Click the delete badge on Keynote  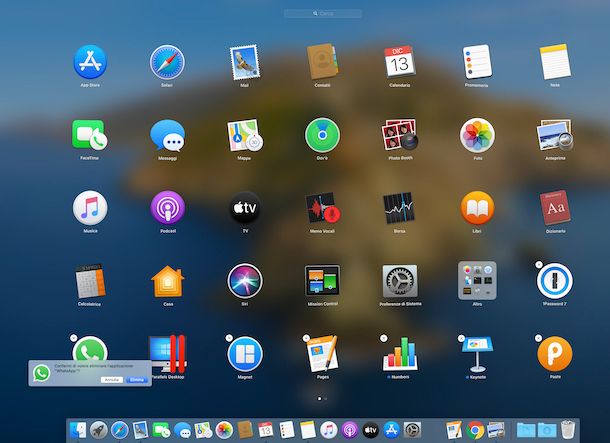(x=461, y=338)
